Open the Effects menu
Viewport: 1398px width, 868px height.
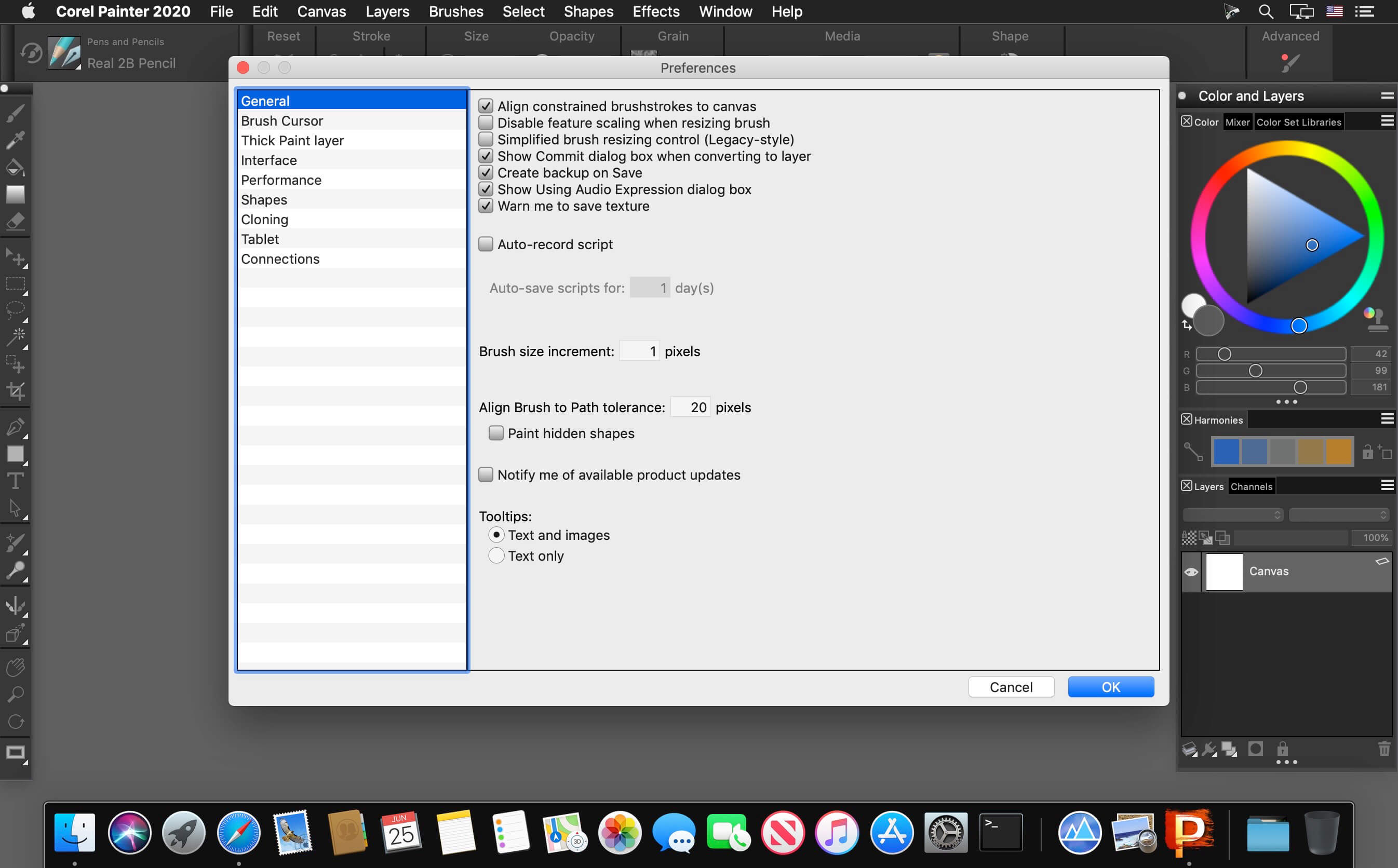[x=656, y=11]
